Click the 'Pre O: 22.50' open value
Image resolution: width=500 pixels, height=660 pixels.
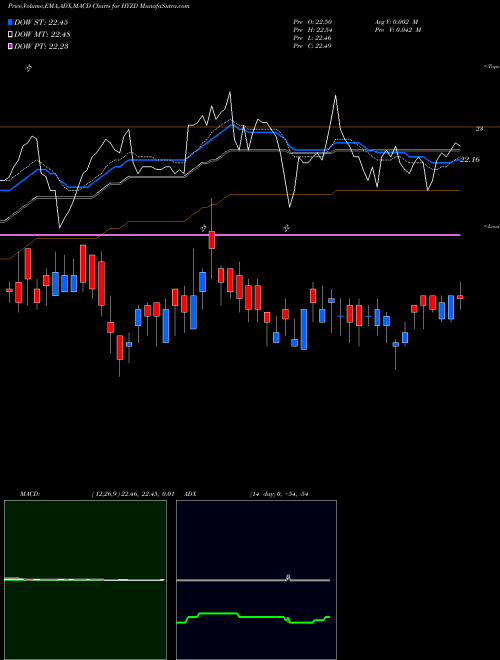click(313, 22)
